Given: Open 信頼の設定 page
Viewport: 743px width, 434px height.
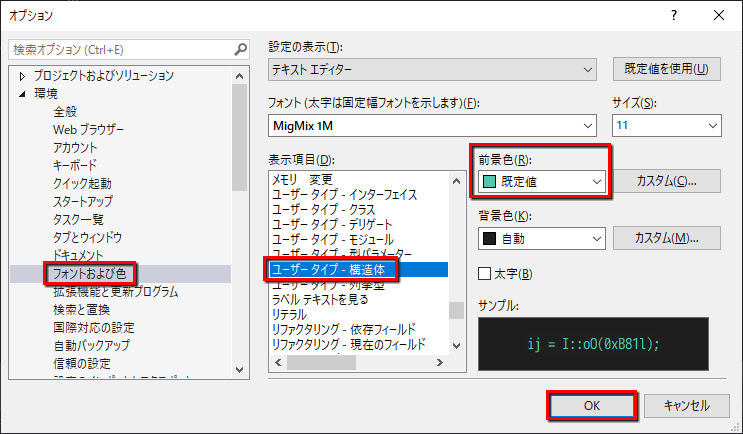Looking at the screenshot, I should pos(82,363).
